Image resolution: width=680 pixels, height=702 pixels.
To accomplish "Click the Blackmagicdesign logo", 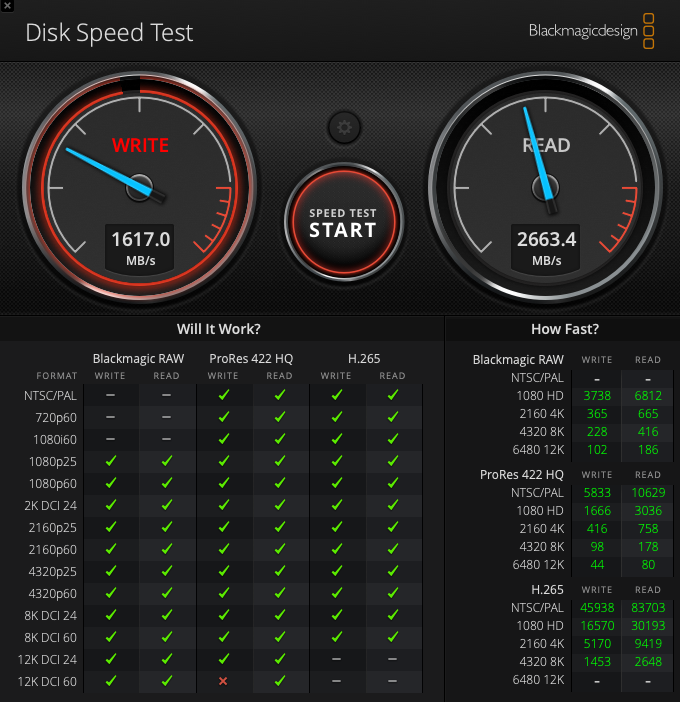I will [x=591, y=31].
